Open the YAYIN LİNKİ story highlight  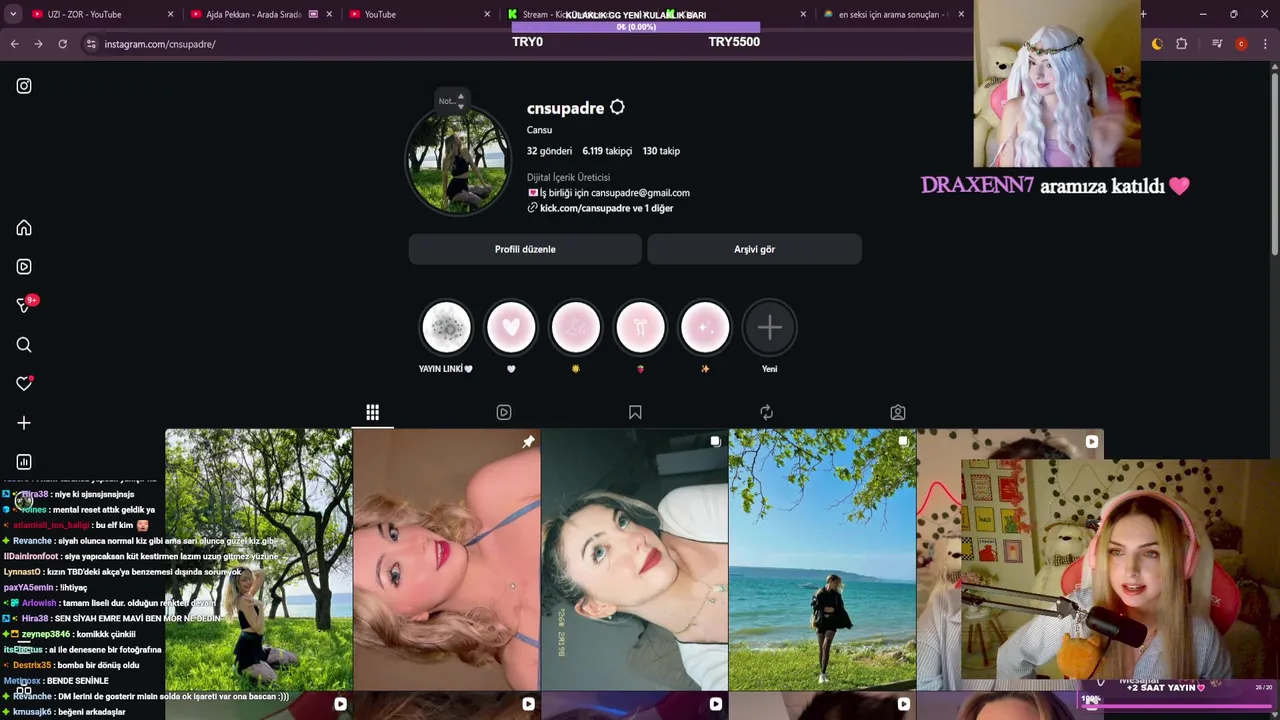click(446, 327)
